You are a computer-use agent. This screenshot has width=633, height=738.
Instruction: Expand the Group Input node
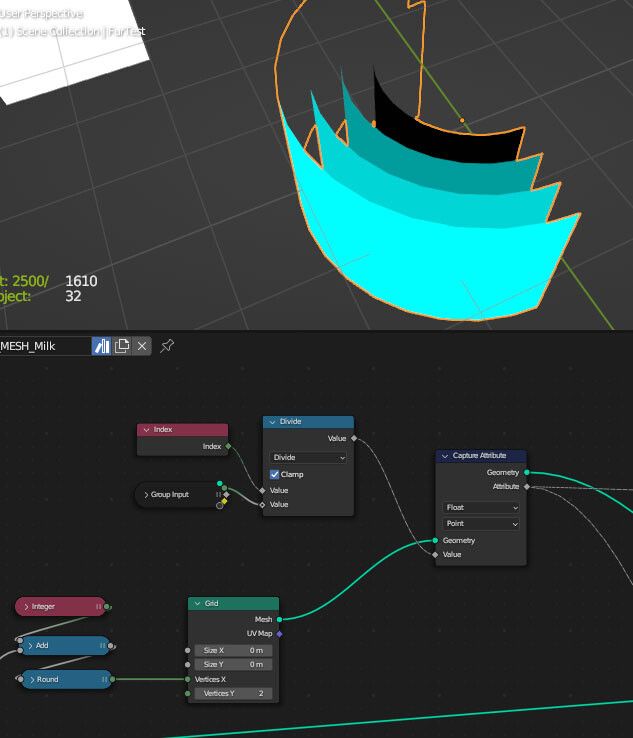coord(146,495)
